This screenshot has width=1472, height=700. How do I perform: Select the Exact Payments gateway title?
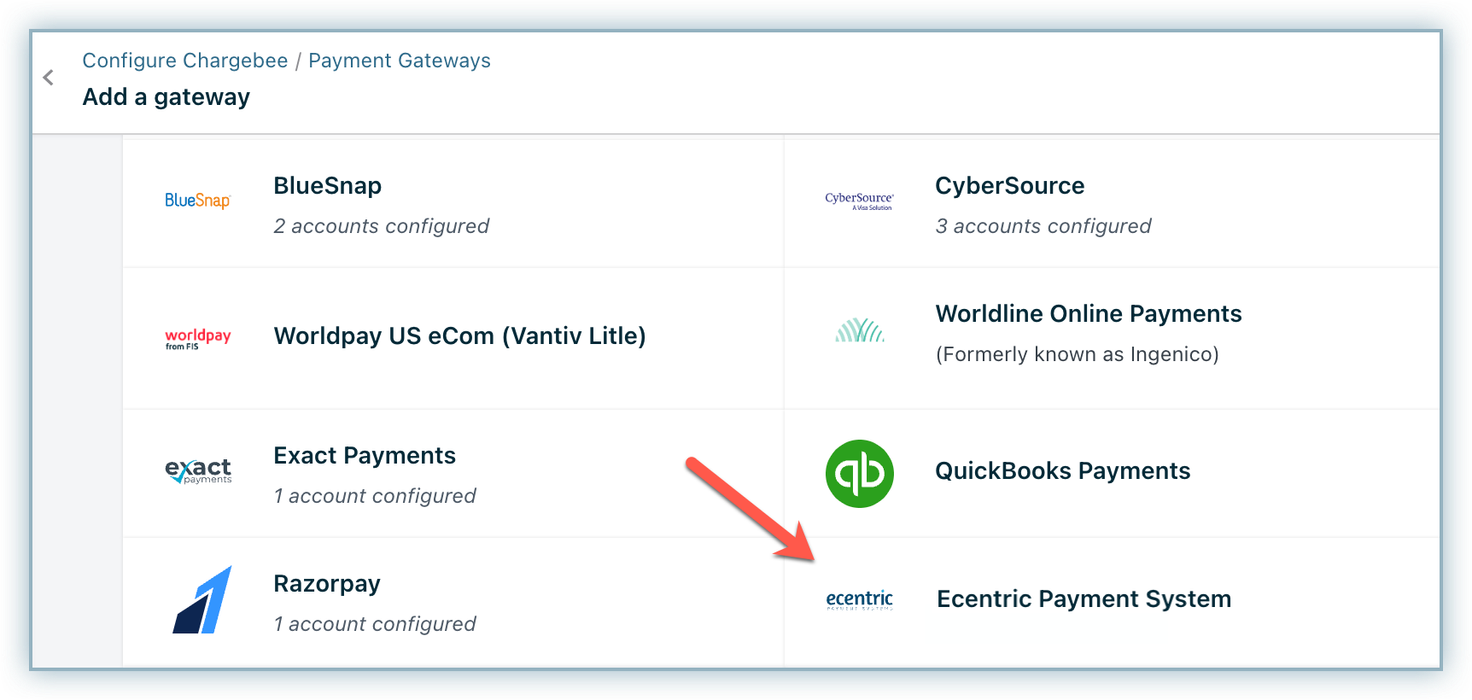pos(364,456)
